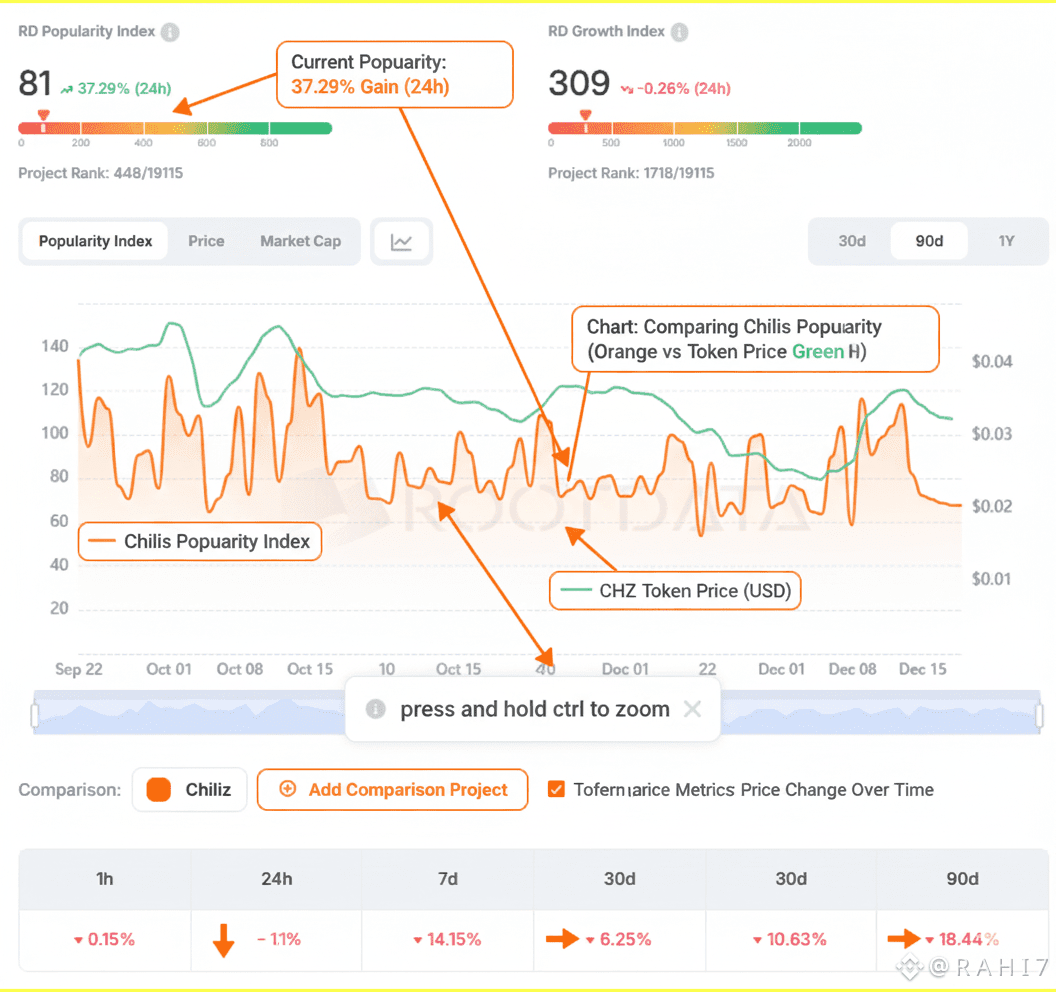Viewport: 1056px width, 992px height.
Task: Click the RD Popularity Index info icon
Action: [x=170, y=32]
